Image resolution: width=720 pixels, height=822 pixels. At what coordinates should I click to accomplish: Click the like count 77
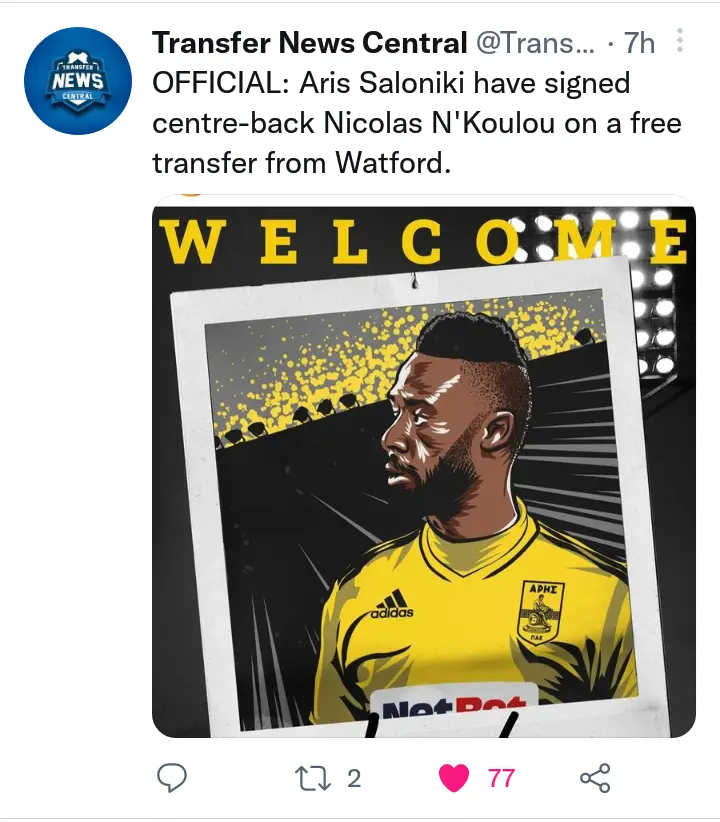click(x=501, y=778)
